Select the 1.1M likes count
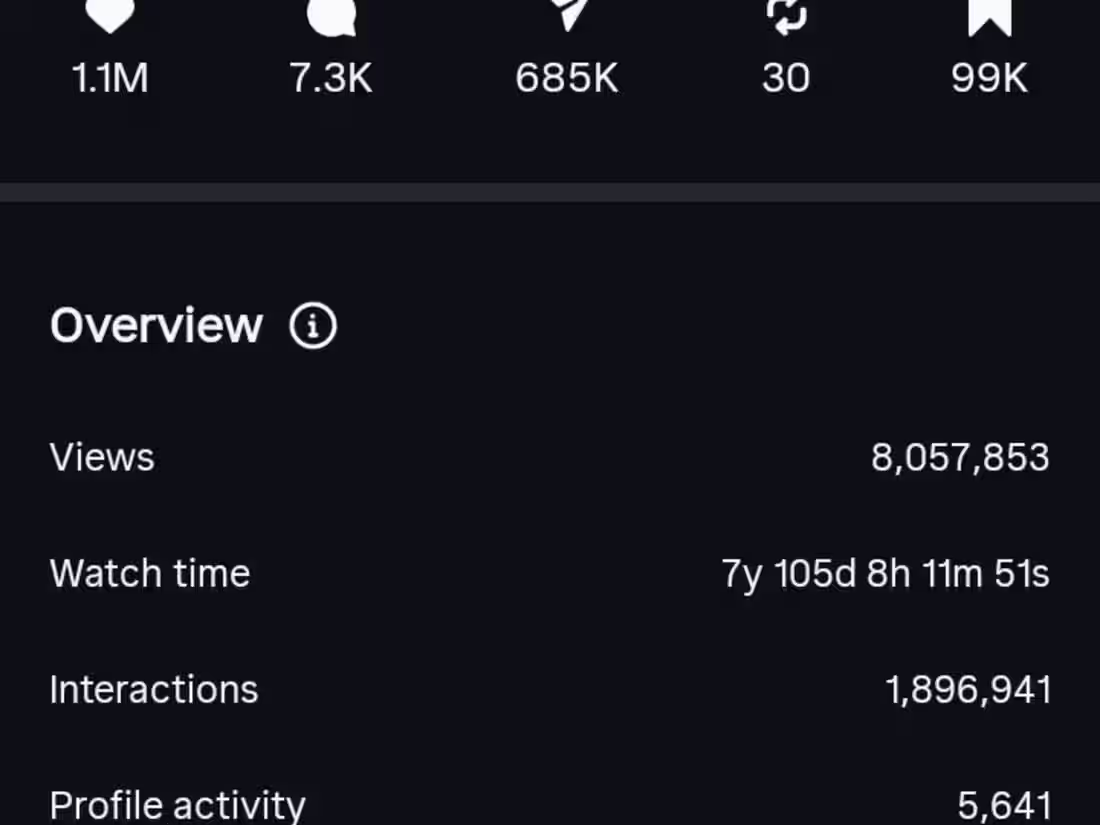1100x825 pixels. click(x=110, y=77)
